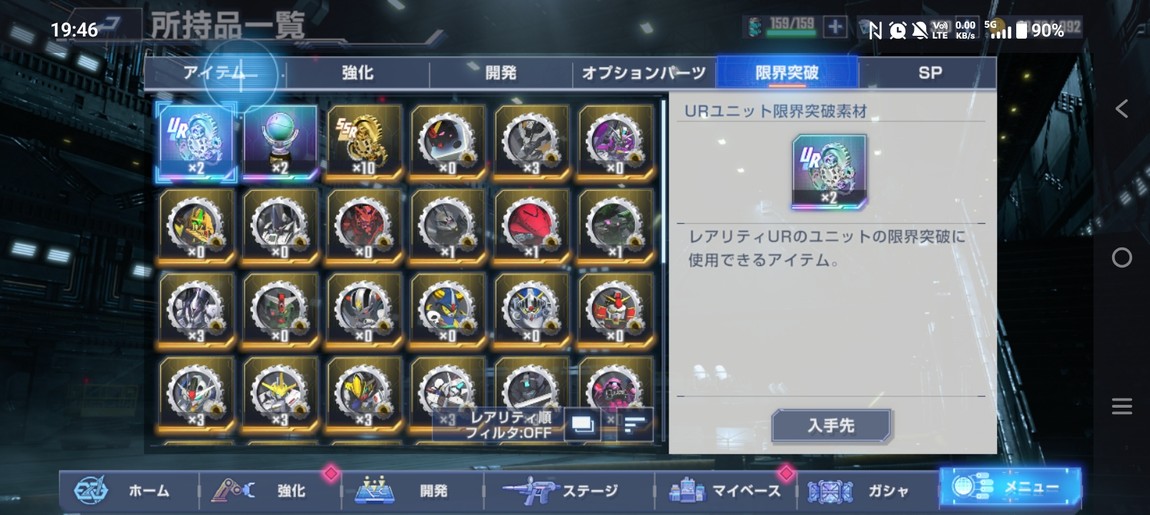Switch to the オプションパーツ tab

pyautogui.click(x=643, y=73)
